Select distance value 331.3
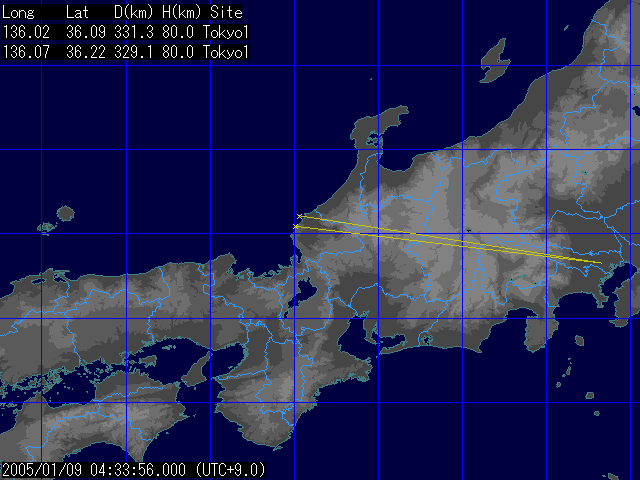Screen dimensions: 640x480 point(133,32)
